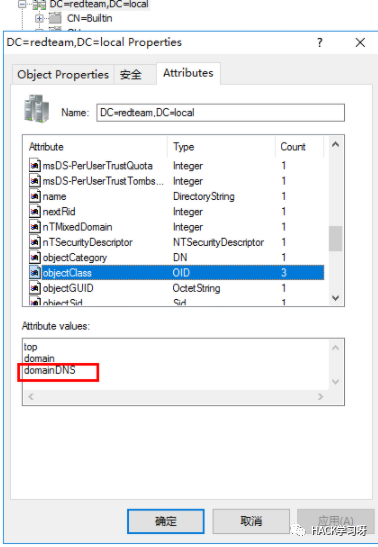This screenshot has width=378, height=547.
Task: Click the CN=Builtin folder icon in tree
Action: (x=55, y=18)
